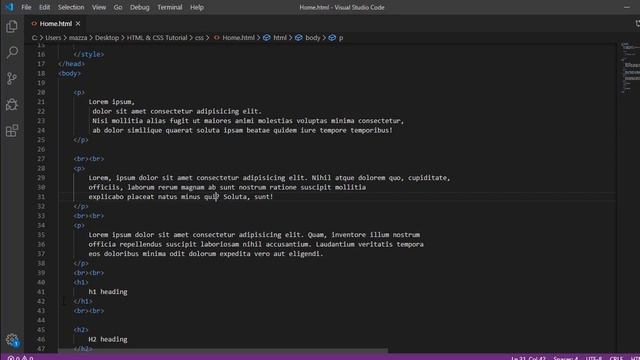Click the <br><br> tags on line 27
This screenshot has width=640, height=360.
[x=89, y=159]
